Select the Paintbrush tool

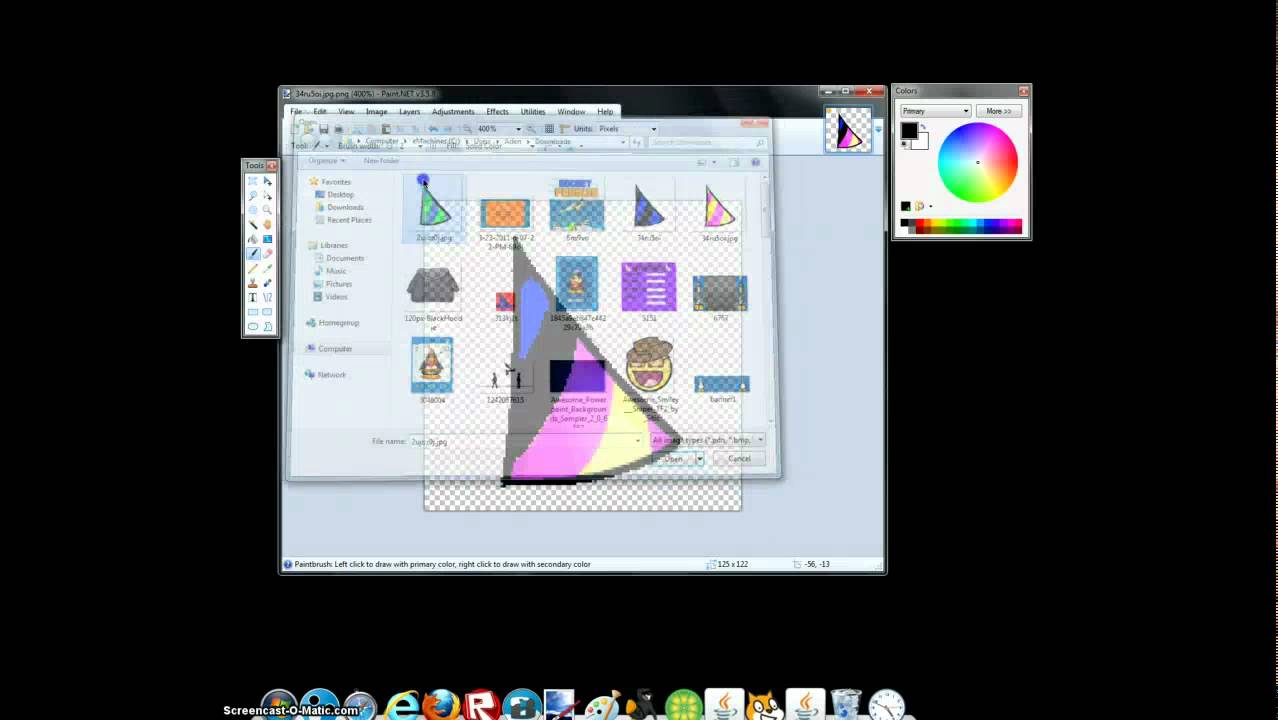click(252, 254)
